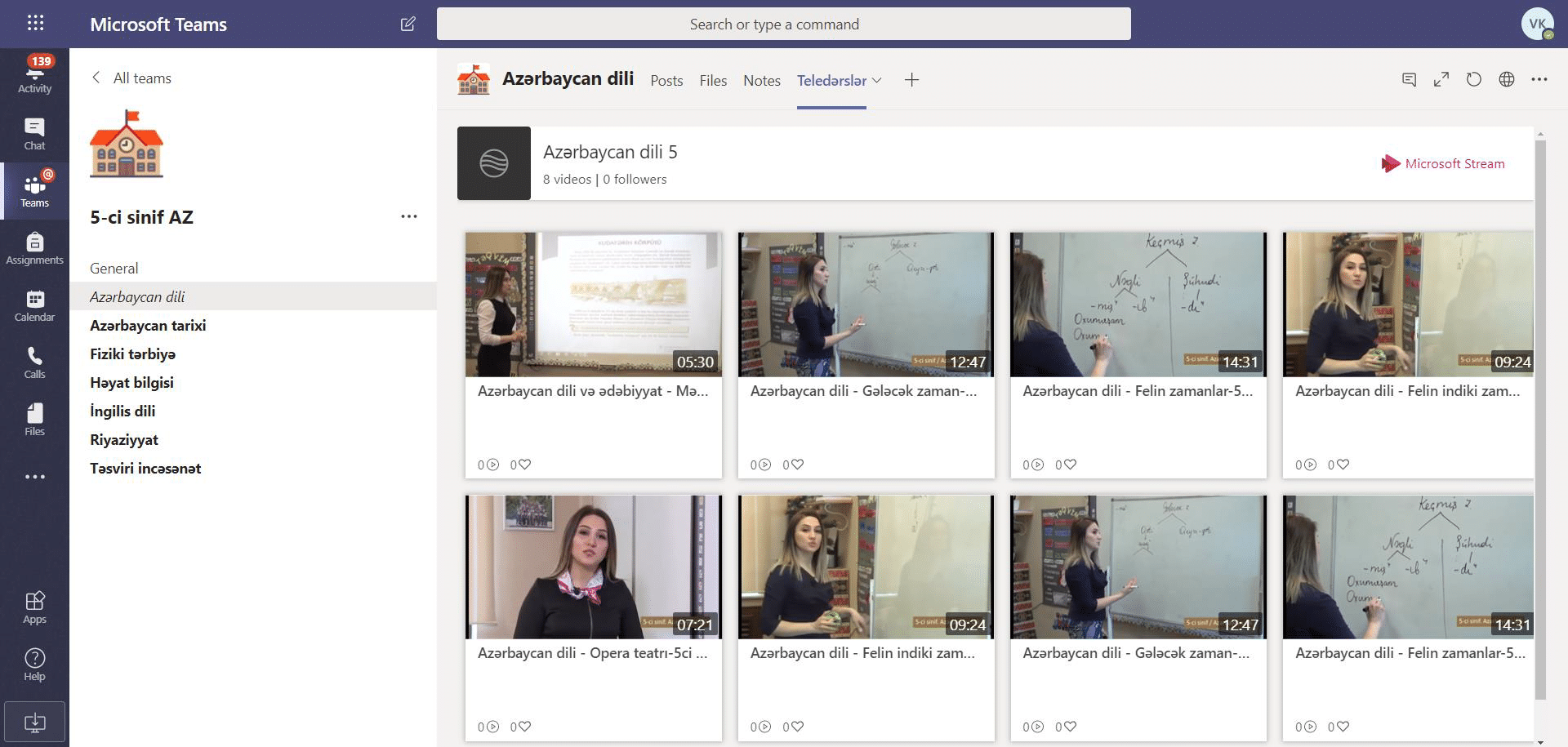Open Calendar in the left sidebar
This screenshot has height=747, width=1568.
34,305
